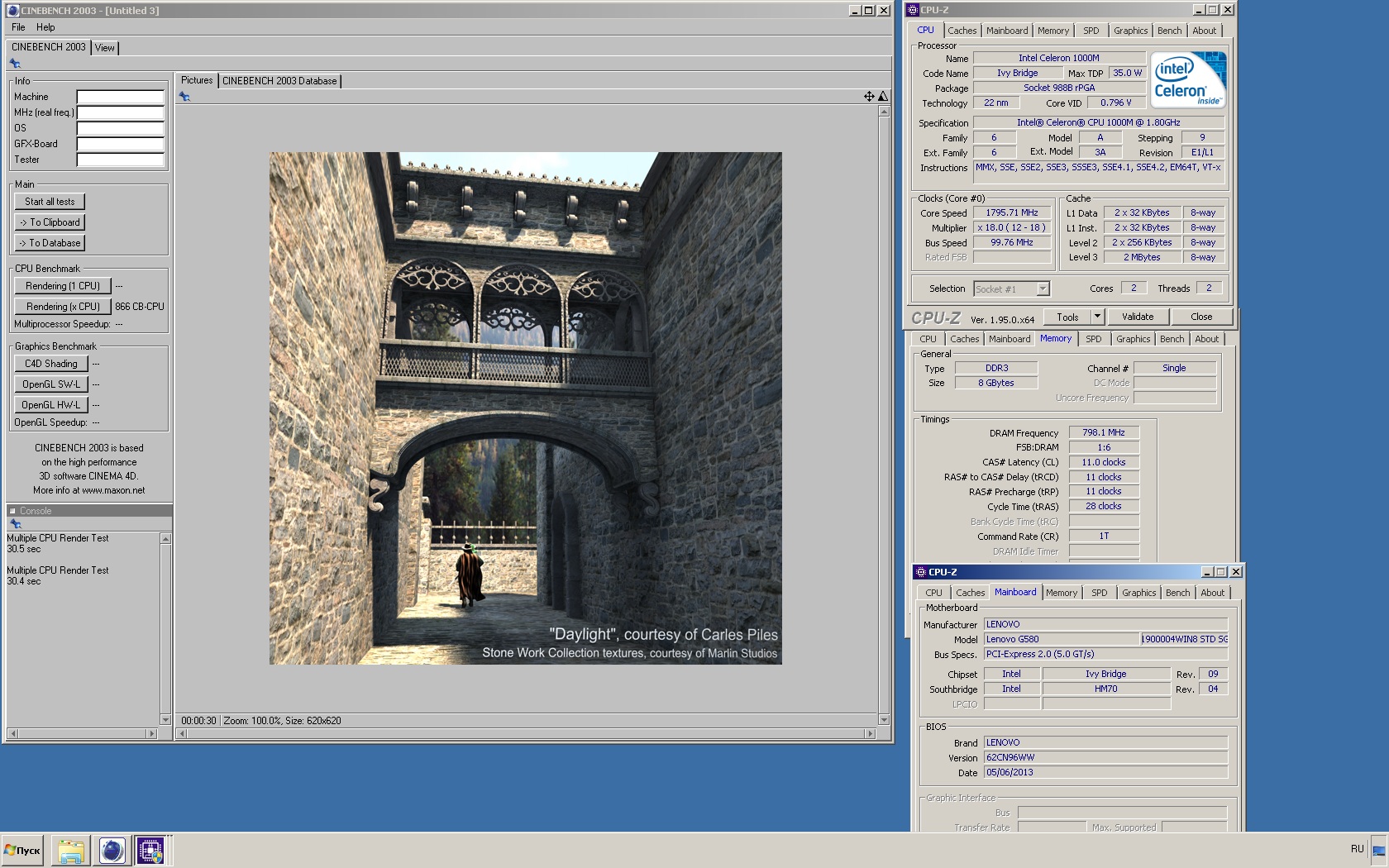Click the Tester input field

(x=120, y=160)
